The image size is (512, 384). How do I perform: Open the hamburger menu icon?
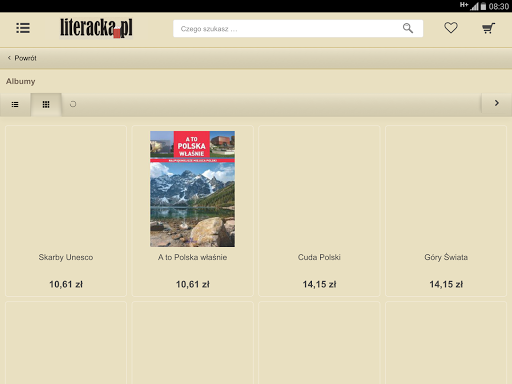[23, 28]
